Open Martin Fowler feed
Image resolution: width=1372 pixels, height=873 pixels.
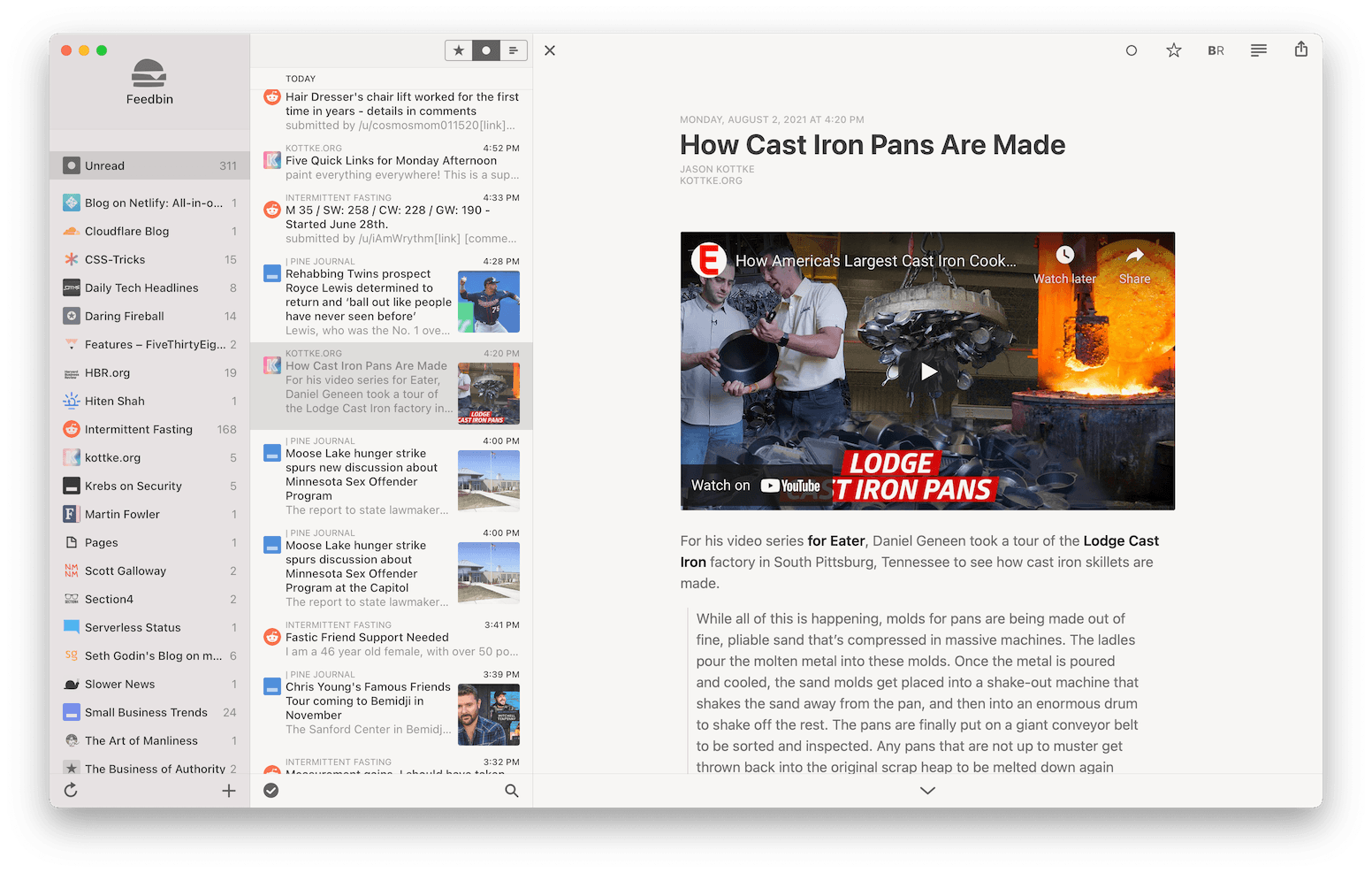(x=149, y=514)
